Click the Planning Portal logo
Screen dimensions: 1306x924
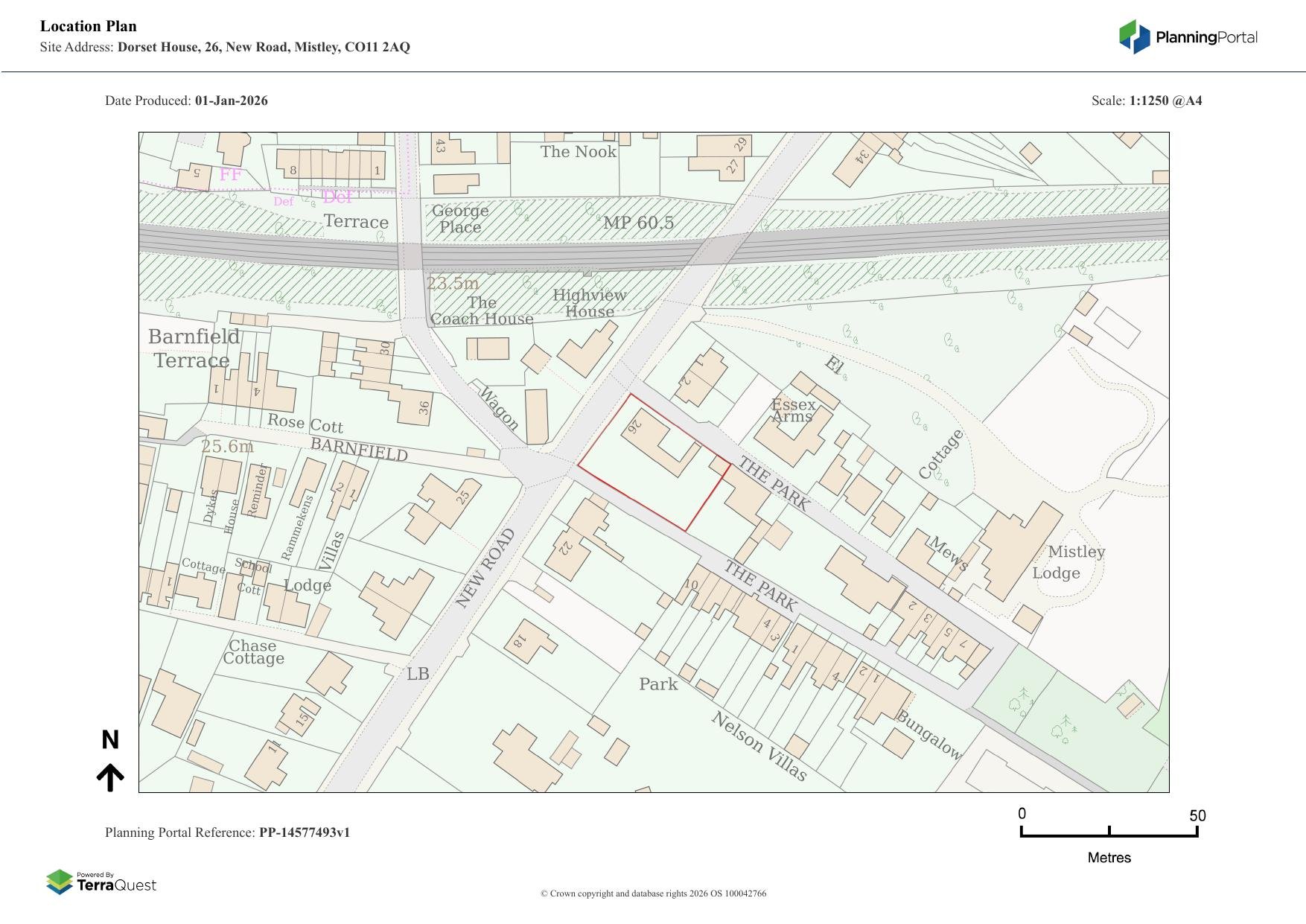tap(1188, 37)
